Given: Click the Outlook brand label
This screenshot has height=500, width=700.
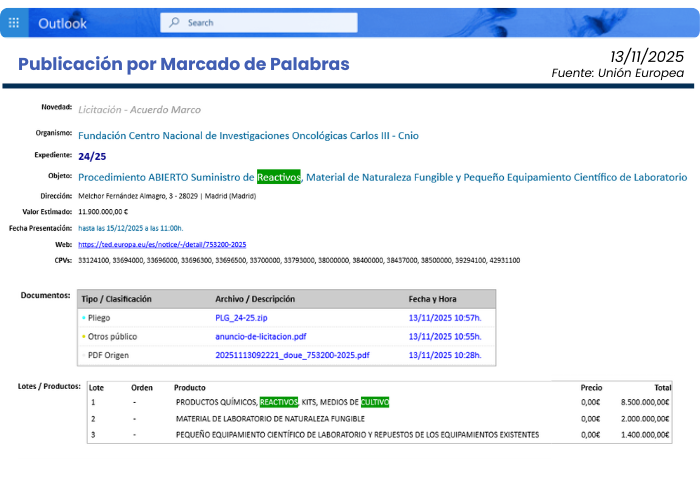Looking at the screenshot, I should 62,22.
